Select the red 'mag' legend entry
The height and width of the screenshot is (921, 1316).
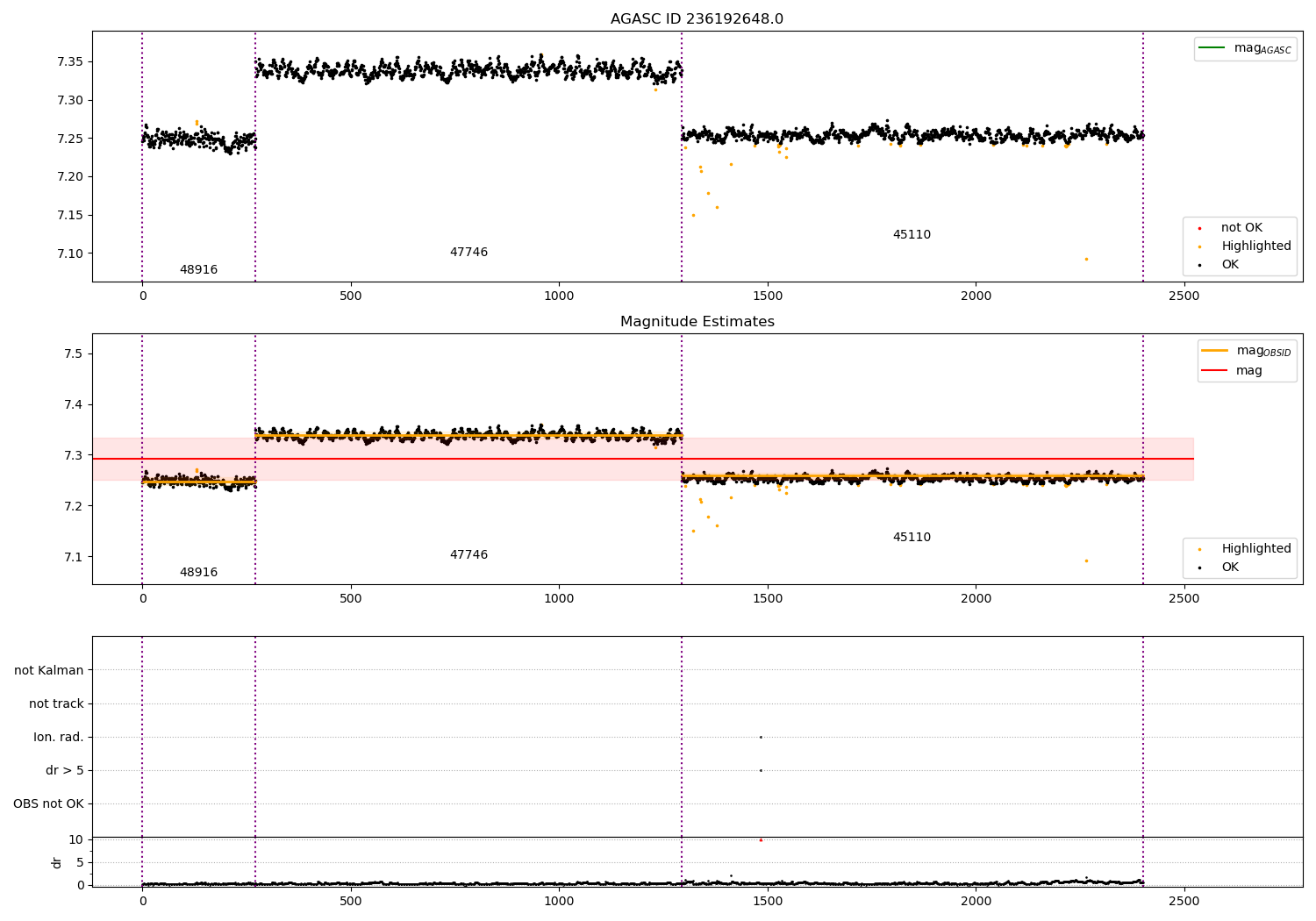1232,371
